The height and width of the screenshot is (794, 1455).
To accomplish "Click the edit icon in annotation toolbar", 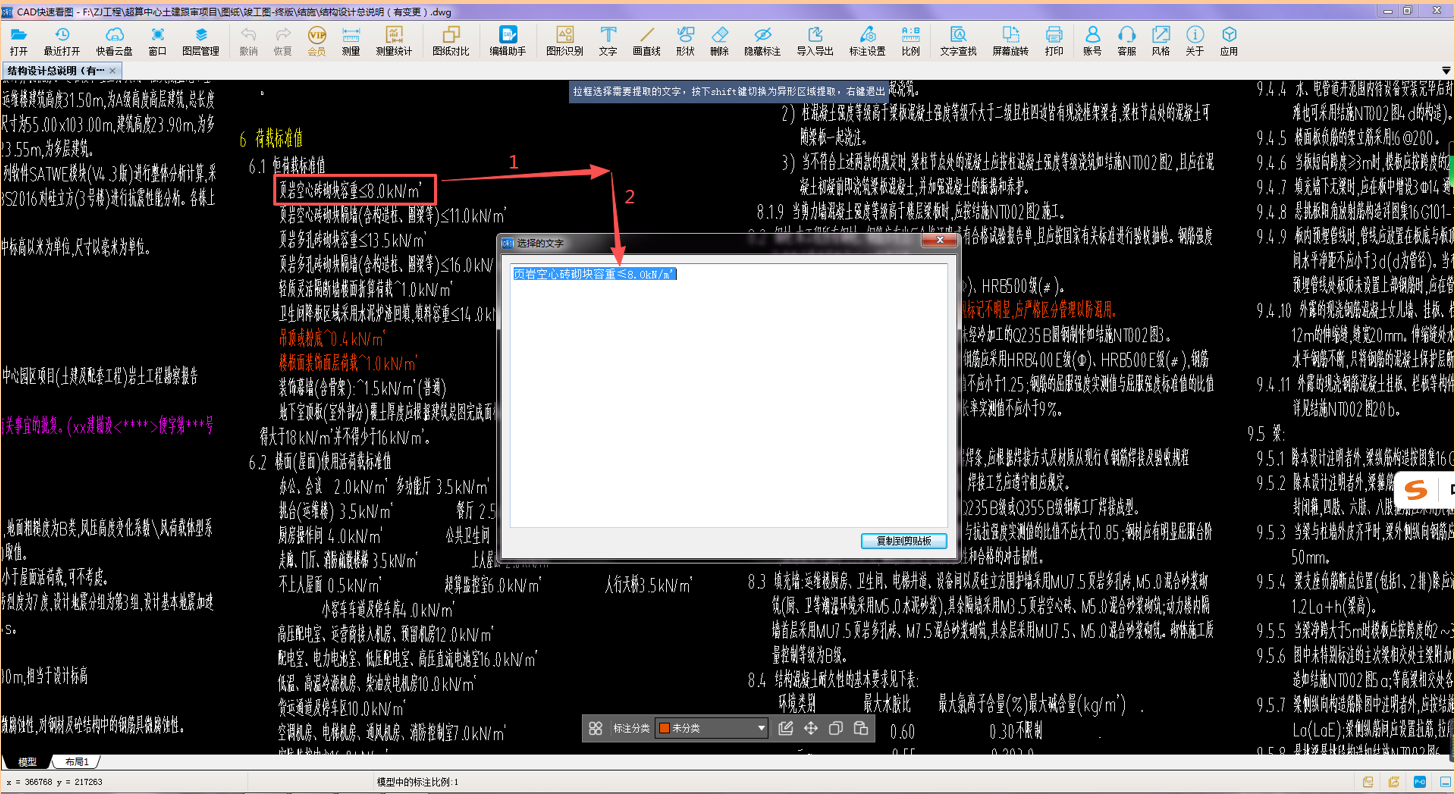I will (x=786, y=729).
